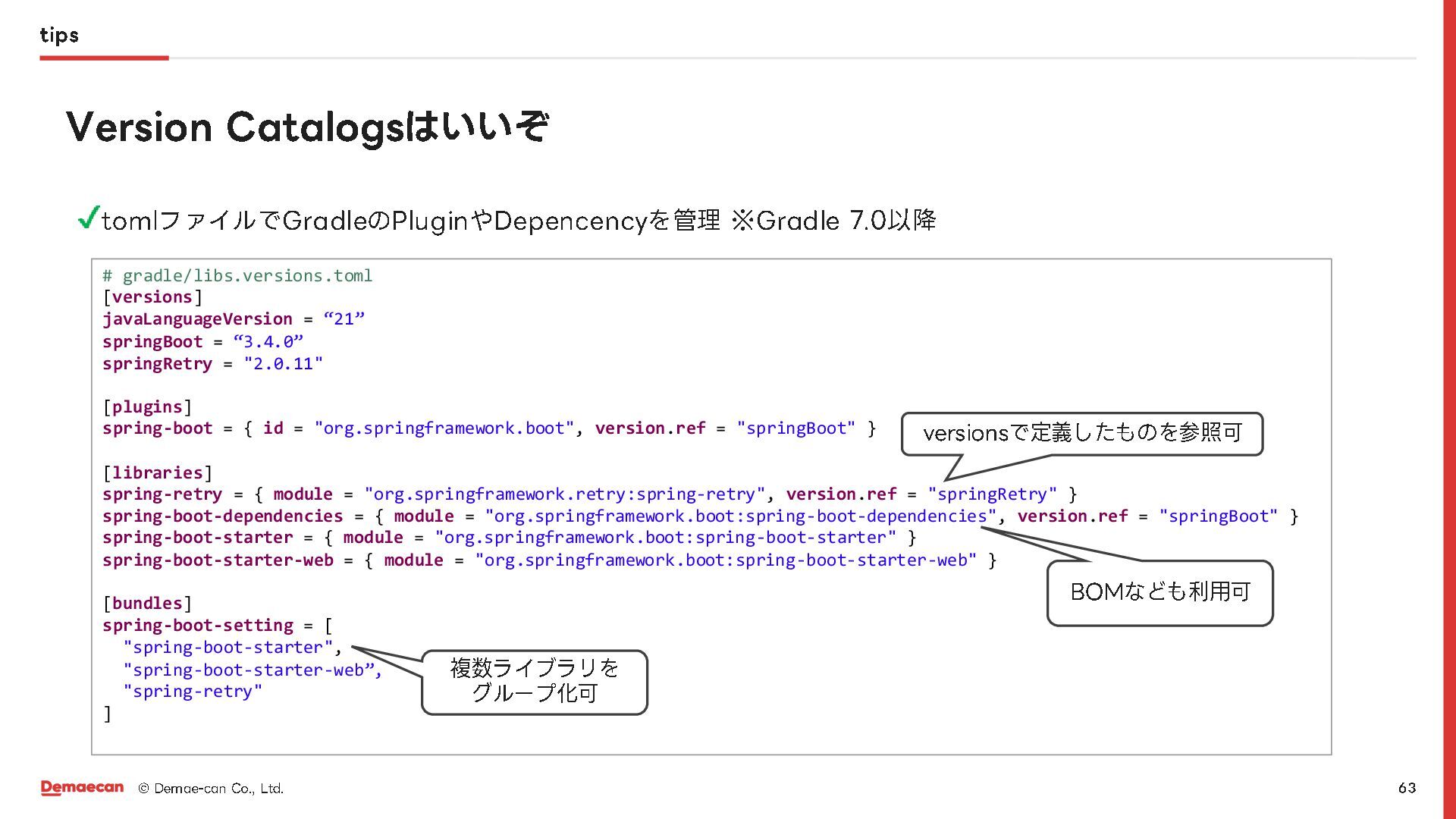Click the red underline bar beneath tips
This screenshot has height=819, width=1456.
(x=104, y=58)
